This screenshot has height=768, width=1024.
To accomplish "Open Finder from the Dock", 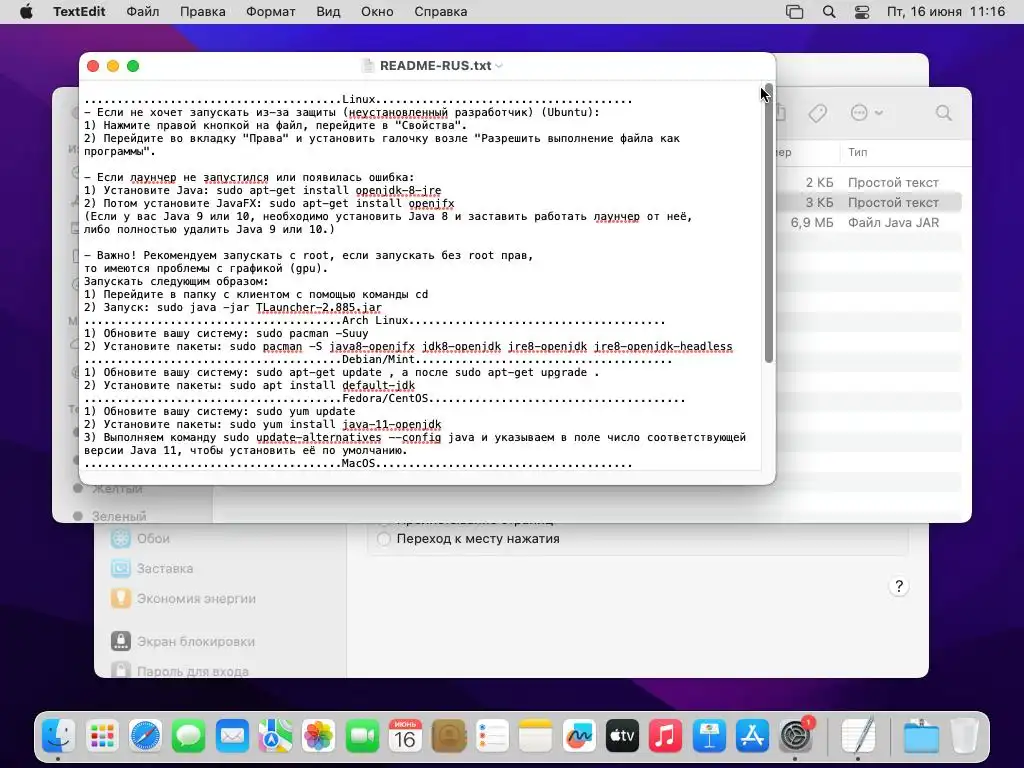I will [59, 737].
